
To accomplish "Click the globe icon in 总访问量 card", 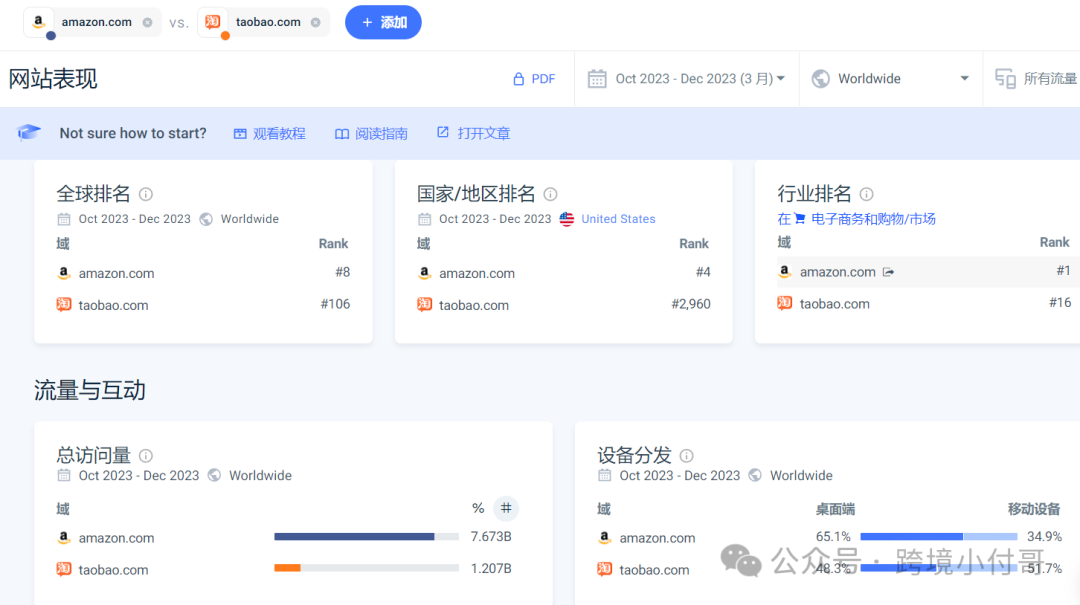I will pyautogui.click(x=214, y=475).
